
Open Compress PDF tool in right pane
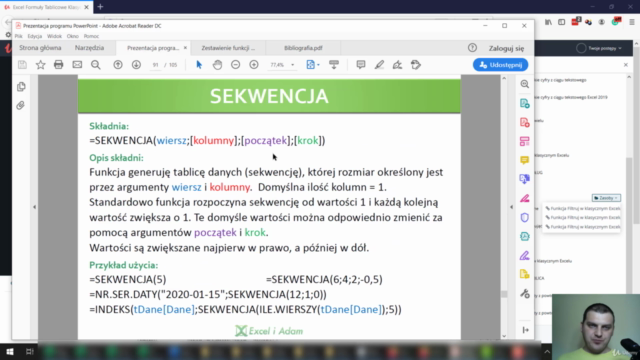pos(525,236)
